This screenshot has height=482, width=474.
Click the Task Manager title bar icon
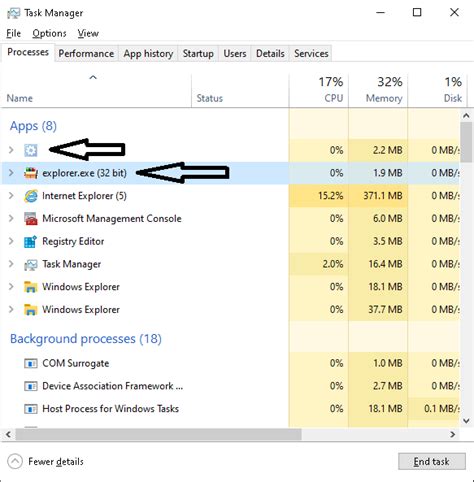tap(13, 13)
